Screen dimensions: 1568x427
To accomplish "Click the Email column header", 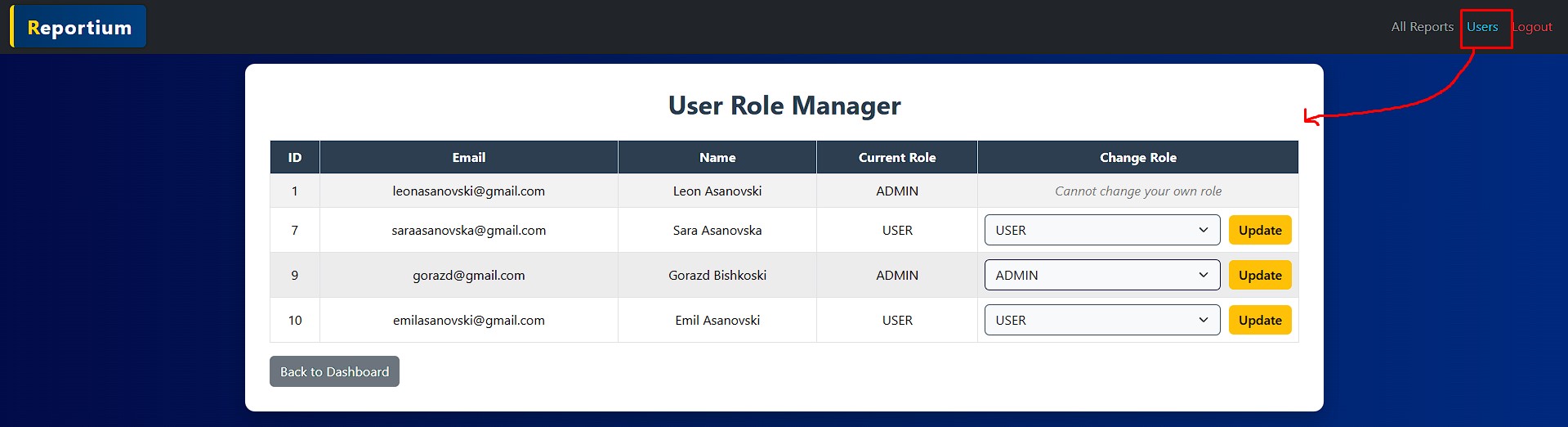I will [x=468, y=158].
